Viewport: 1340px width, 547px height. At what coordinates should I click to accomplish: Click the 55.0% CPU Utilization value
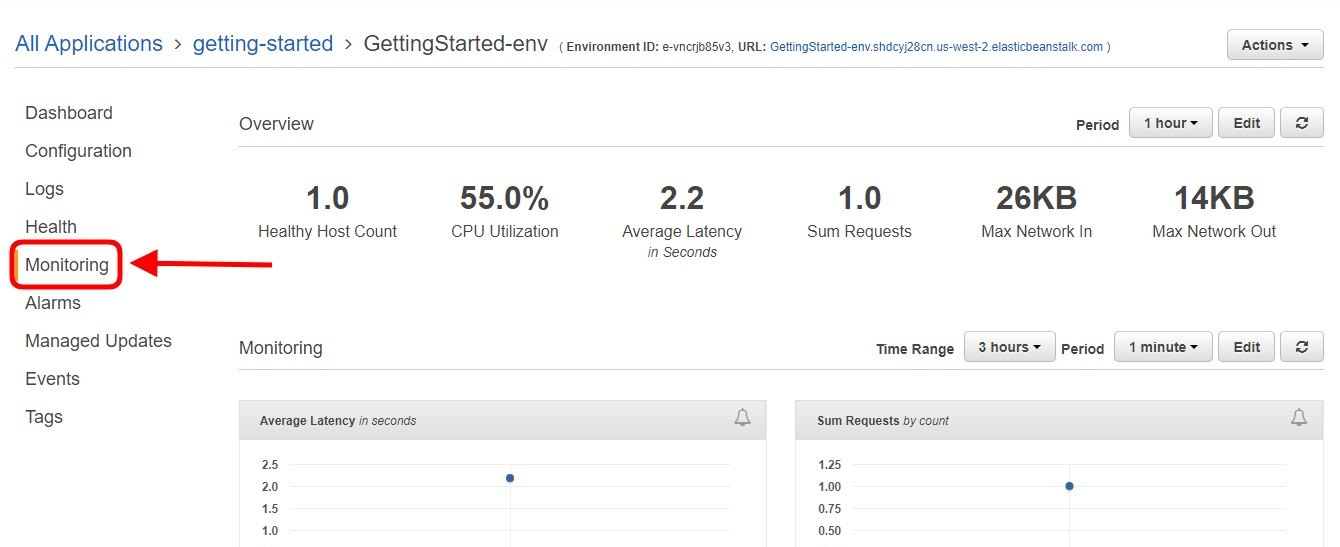[x=504, y=198]
